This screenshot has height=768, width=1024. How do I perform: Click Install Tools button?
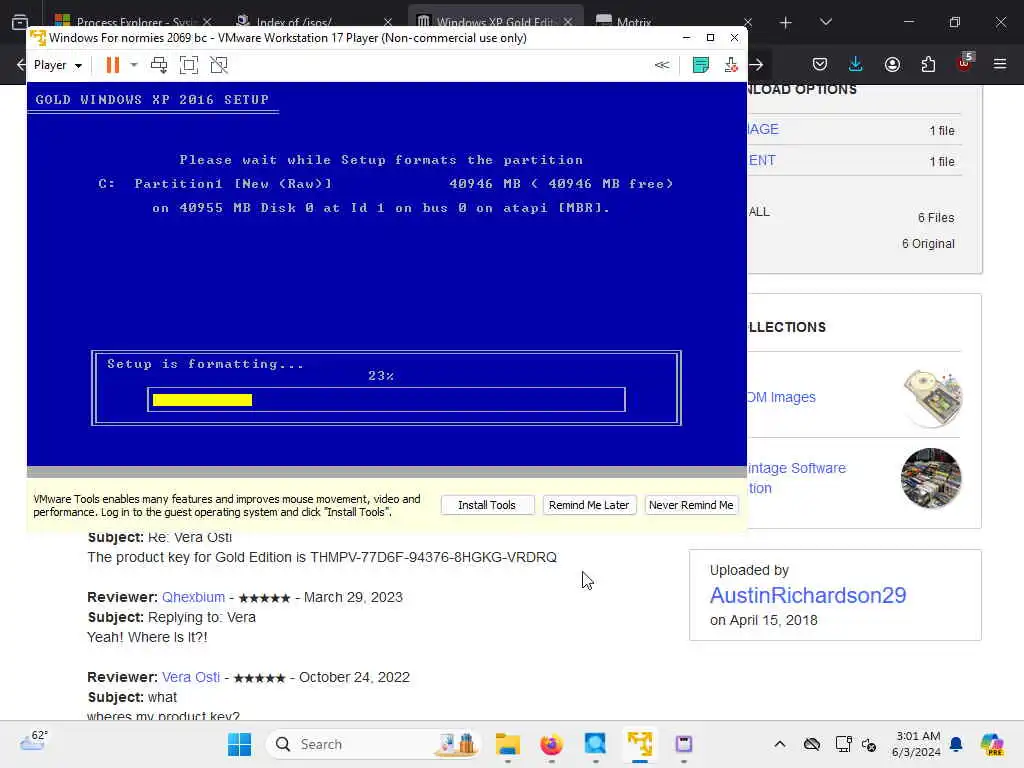tap(487, 505)
